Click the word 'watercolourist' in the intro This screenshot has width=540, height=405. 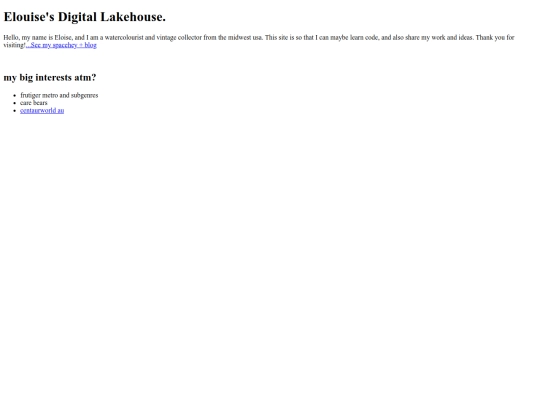click(x=124, y=38)
